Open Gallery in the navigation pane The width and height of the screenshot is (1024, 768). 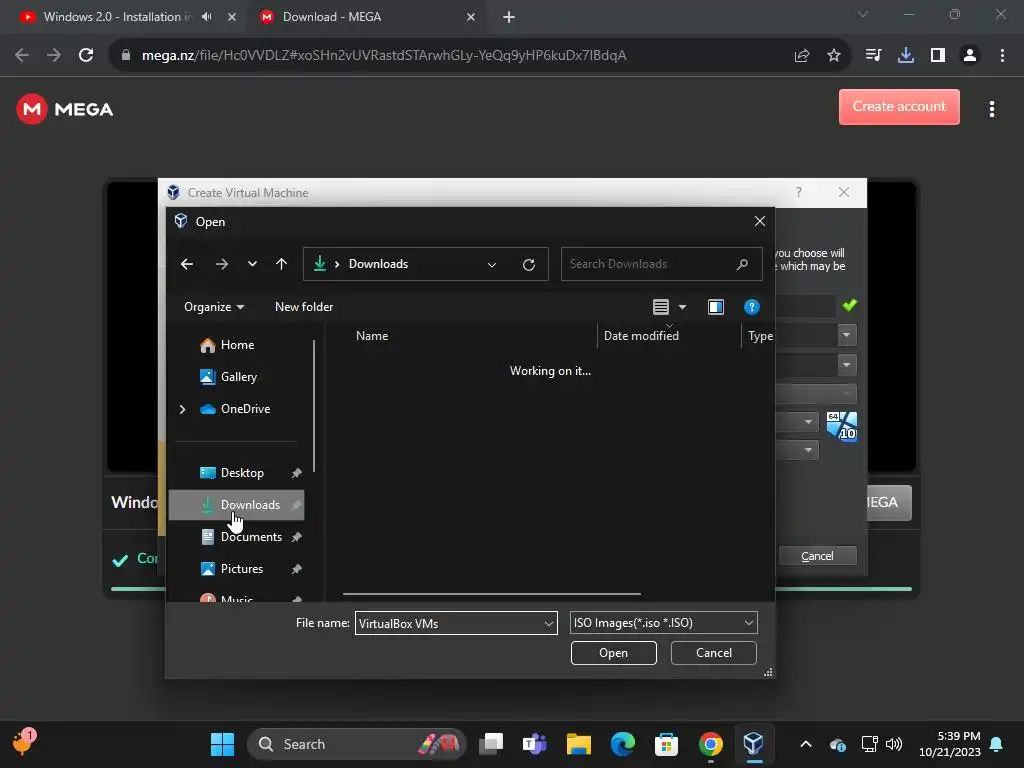click(x=238, y=377)
